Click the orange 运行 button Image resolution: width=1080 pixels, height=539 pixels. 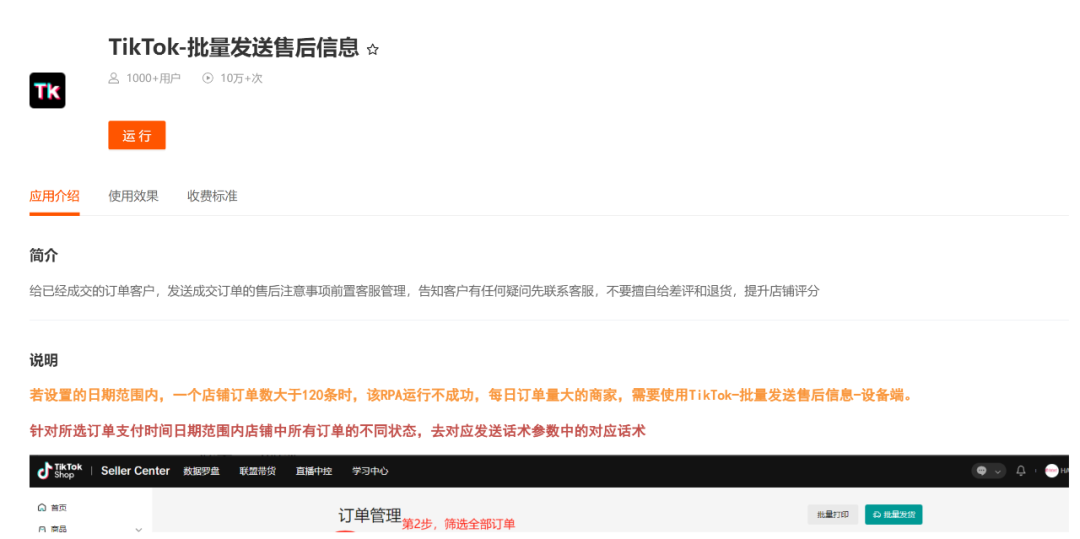[x=137, y=136]
